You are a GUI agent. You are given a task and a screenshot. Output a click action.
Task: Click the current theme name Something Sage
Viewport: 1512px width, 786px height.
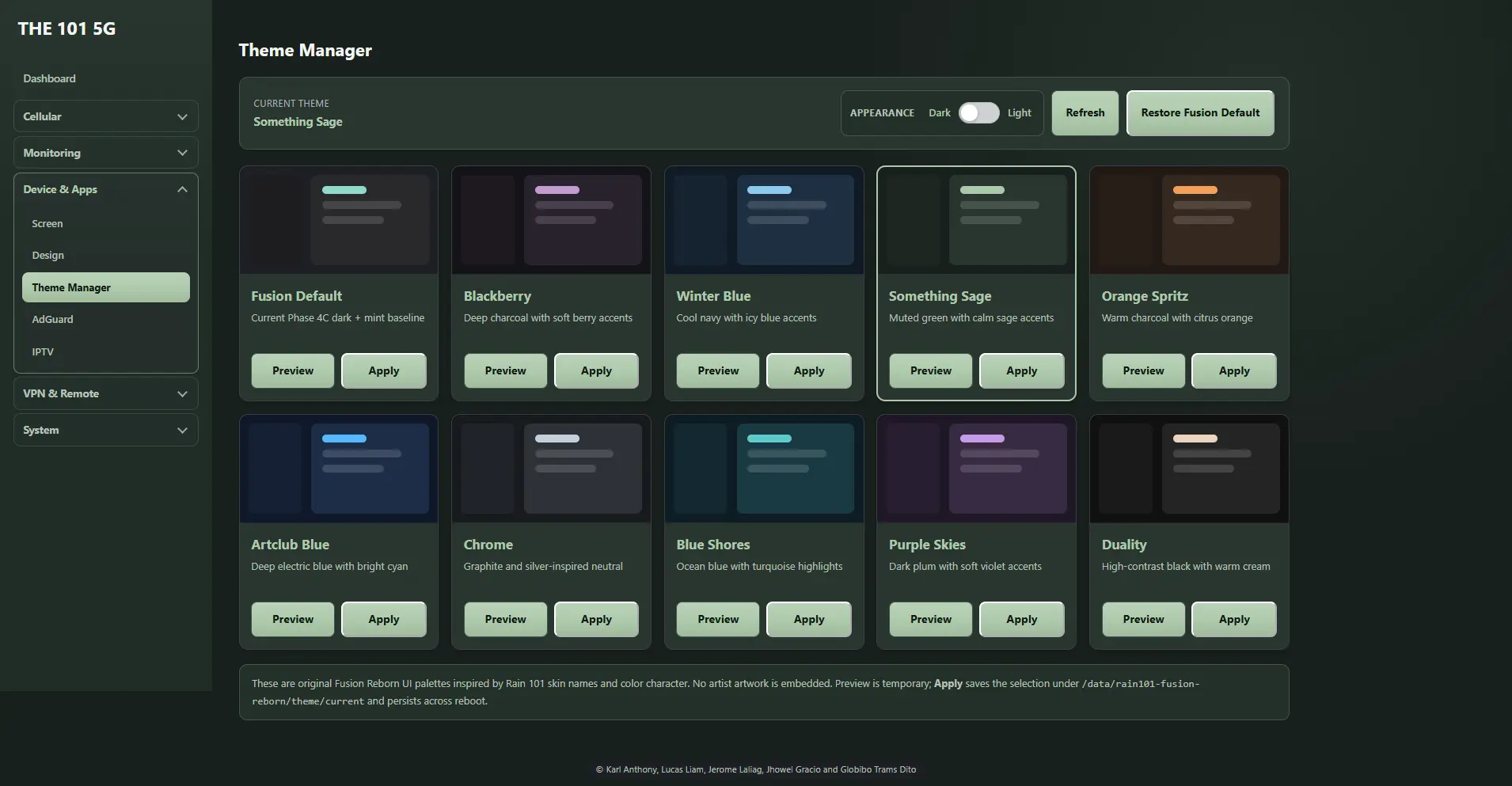(298, 122)
